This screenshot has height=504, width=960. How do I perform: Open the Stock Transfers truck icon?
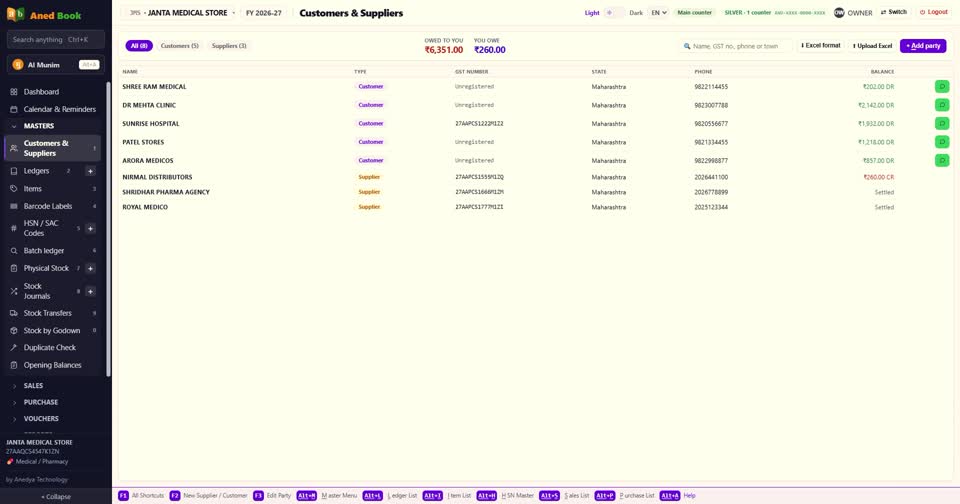pos(13,313)
